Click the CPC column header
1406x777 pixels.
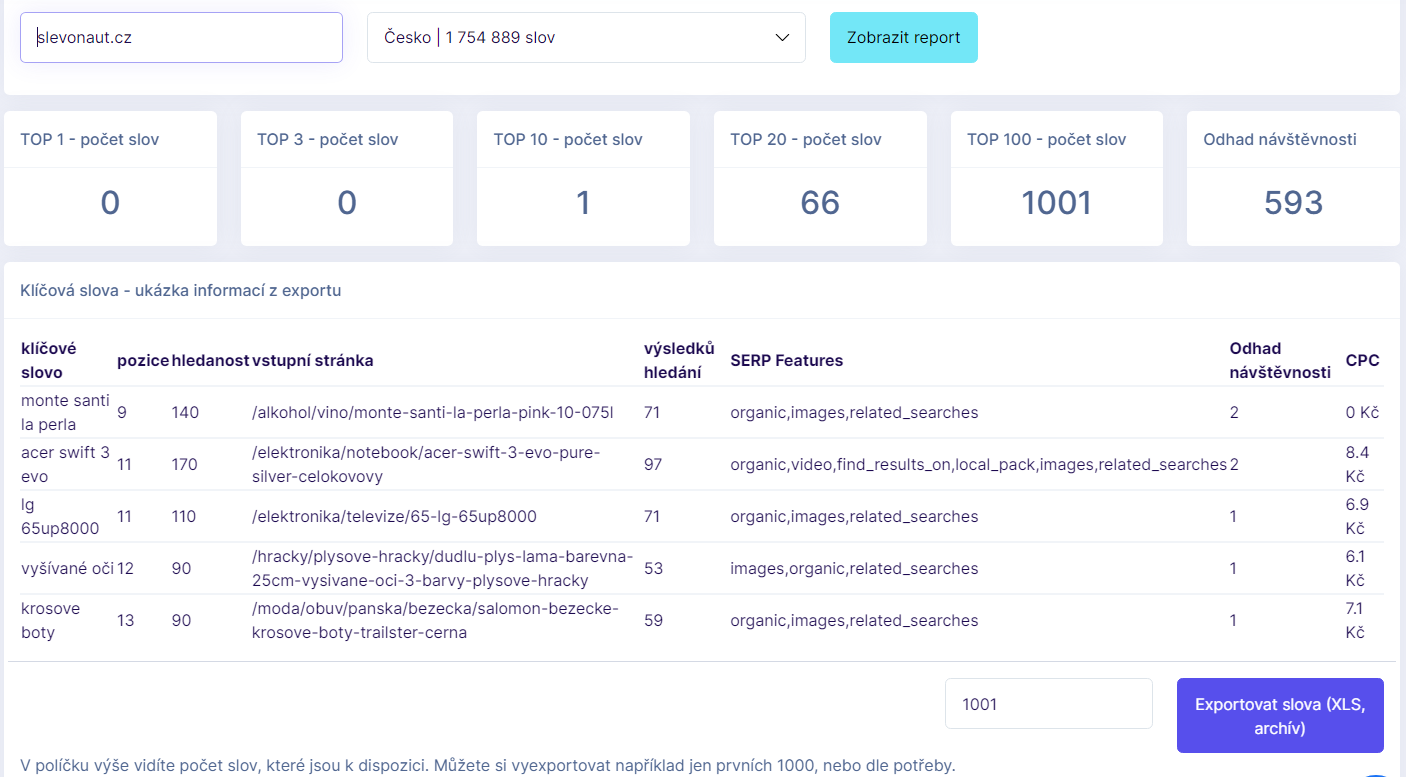1362,360
